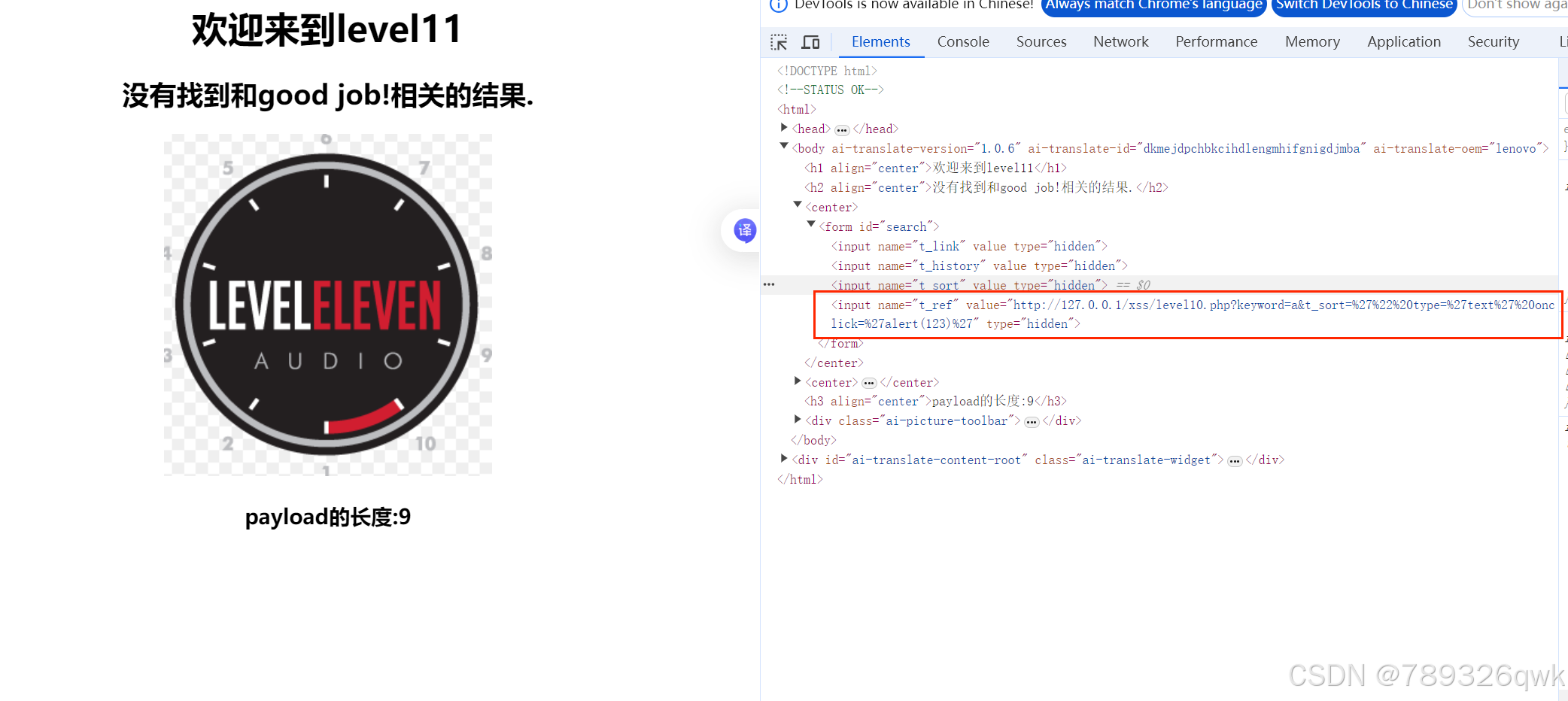Switch to the Console tab

(963, 42)
